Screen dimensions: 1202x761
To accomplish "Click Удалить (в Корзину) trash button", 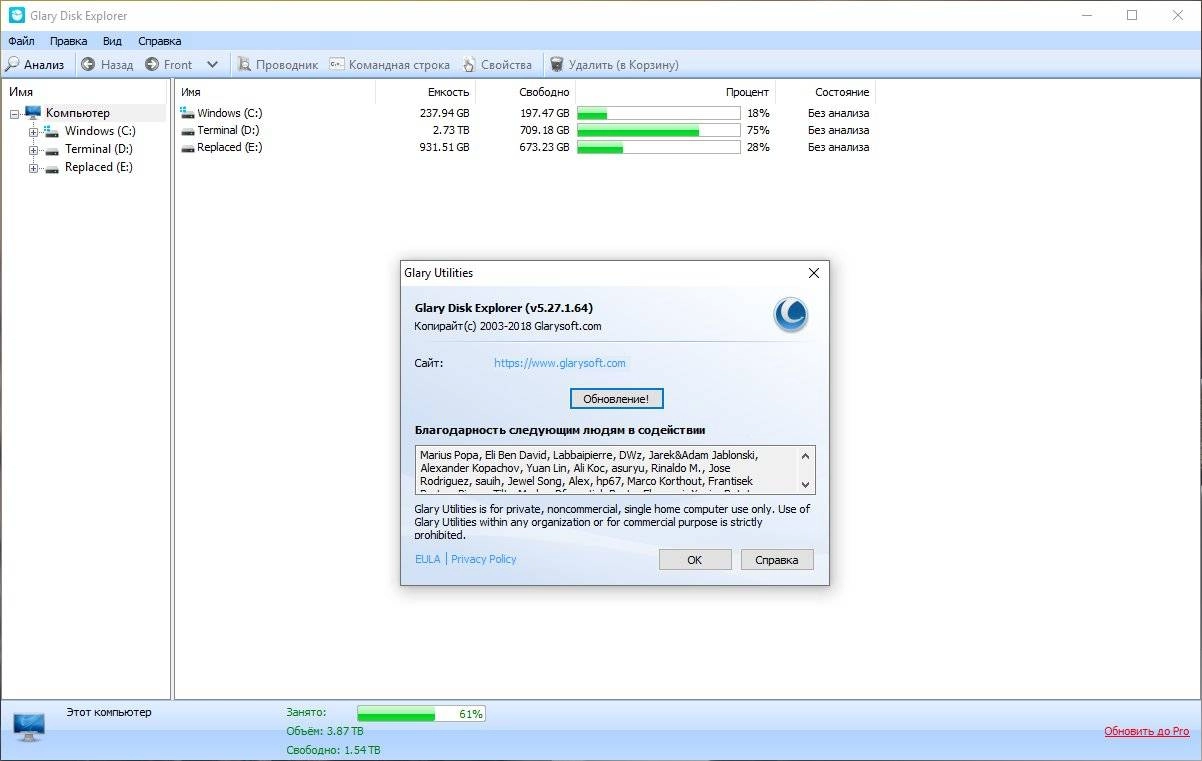I will coord(614,64).
